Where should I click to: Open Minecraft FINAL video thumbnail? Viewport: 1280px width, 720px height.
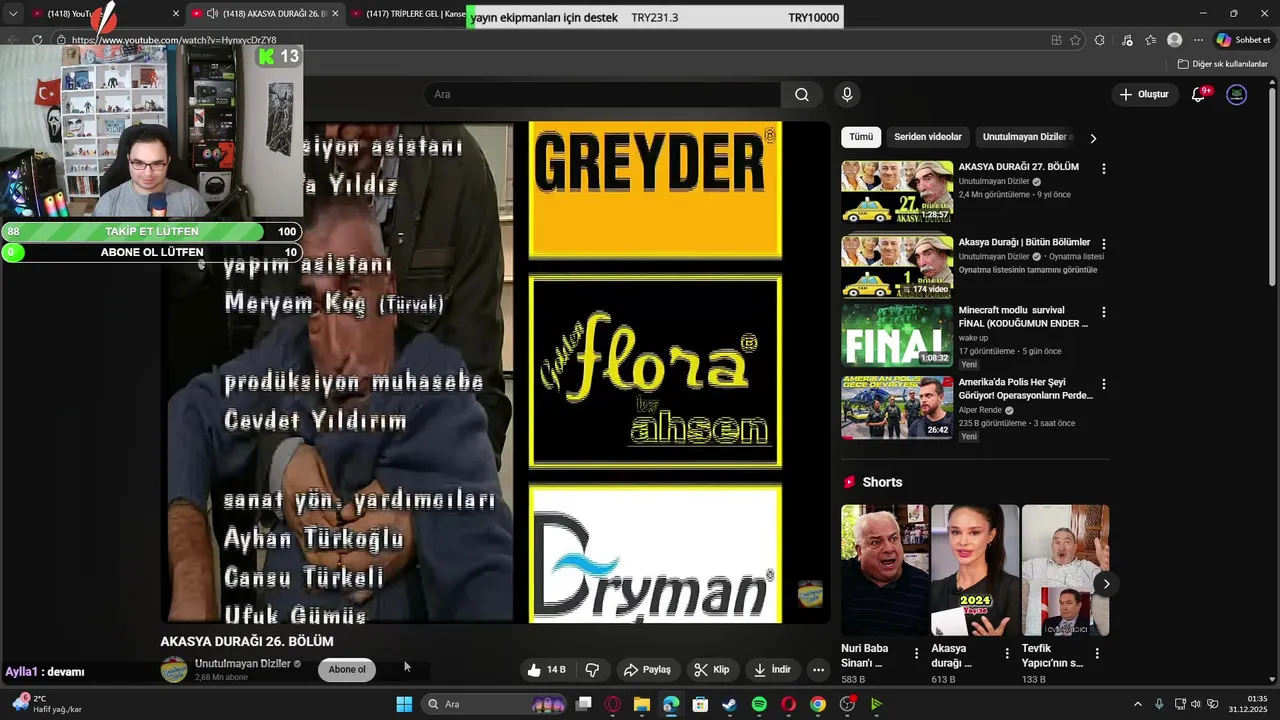(897, 335)
